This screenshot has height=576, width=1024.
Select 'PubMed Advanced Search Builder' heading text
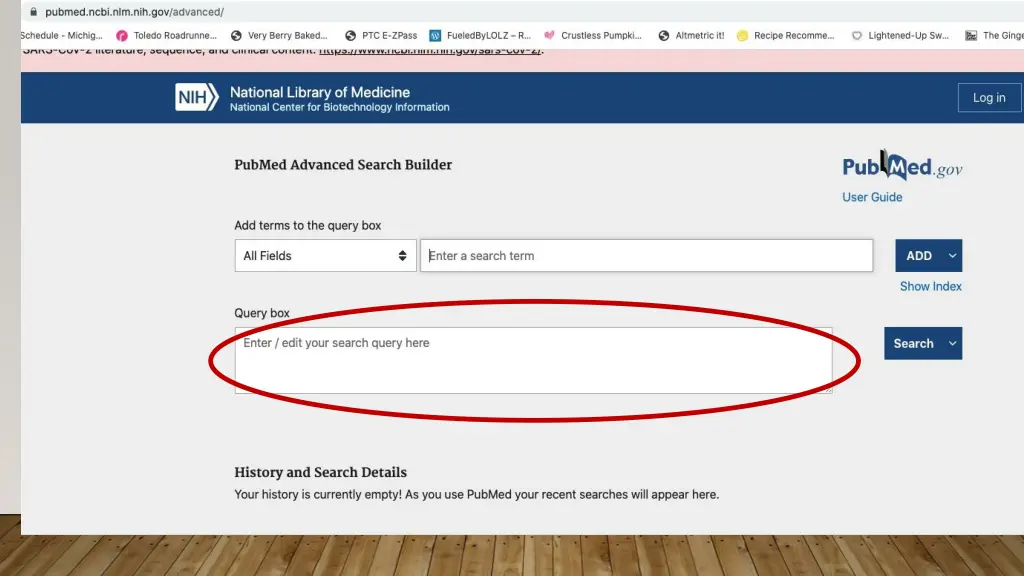[343, 165]
